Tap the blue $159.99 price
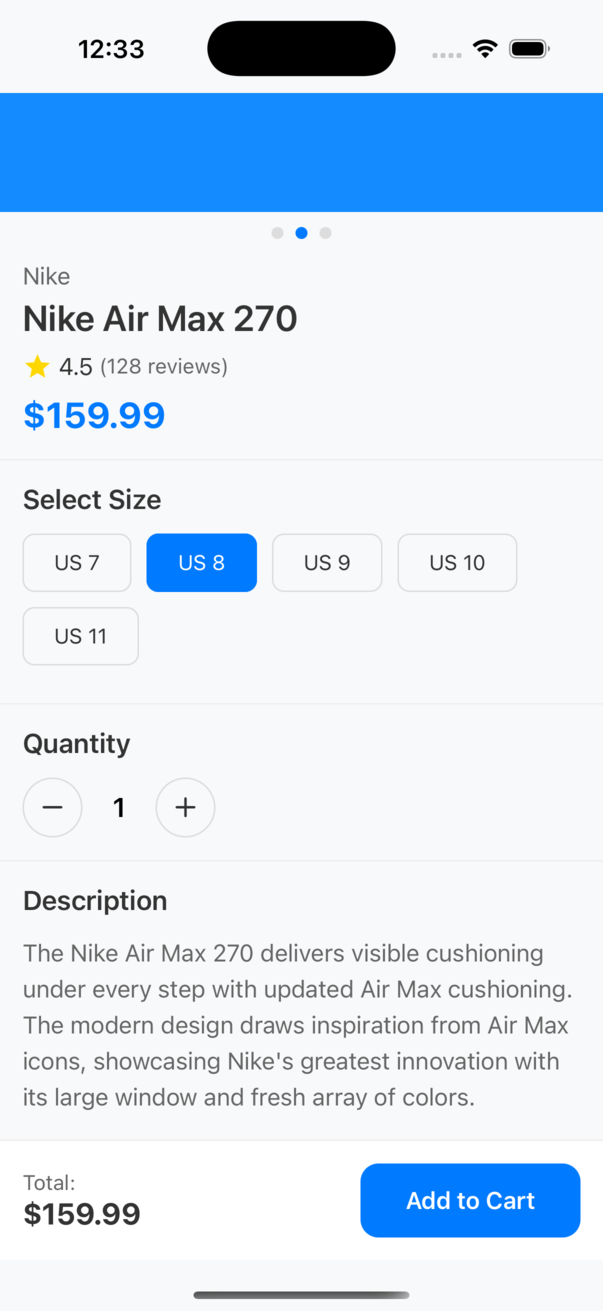Screen dimensions: 603x1311 (94, 415)
